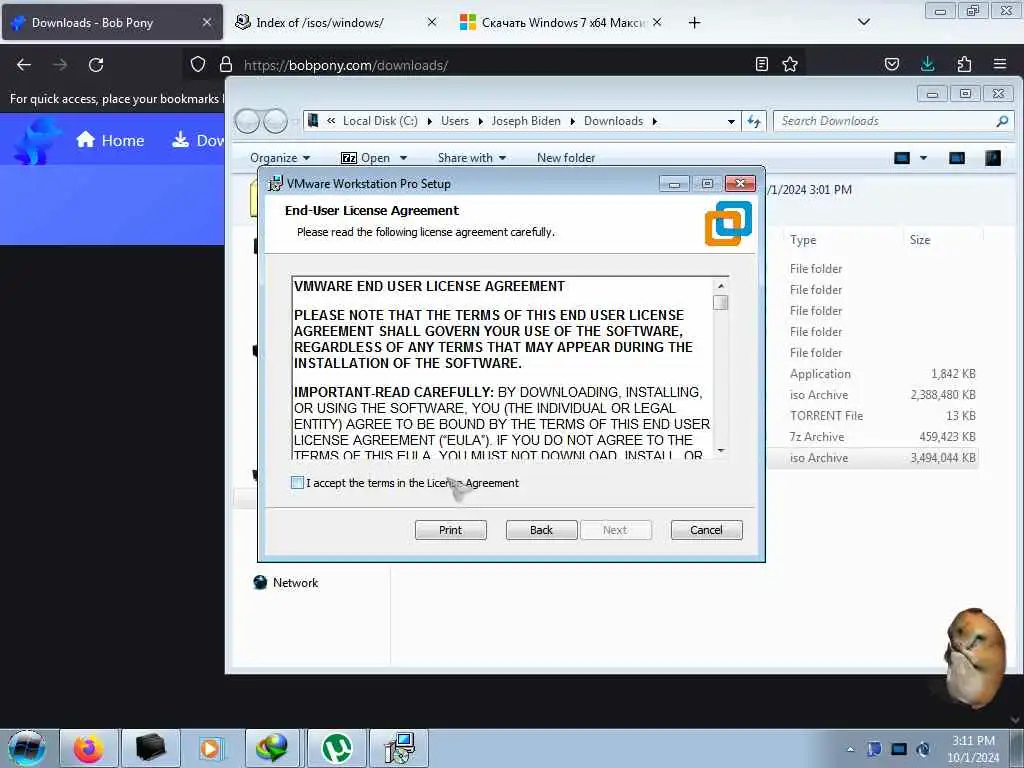Viewport: 1024px width, 768px height.
Task: Select Network in Explorer navigation pane
Action: 295,583
